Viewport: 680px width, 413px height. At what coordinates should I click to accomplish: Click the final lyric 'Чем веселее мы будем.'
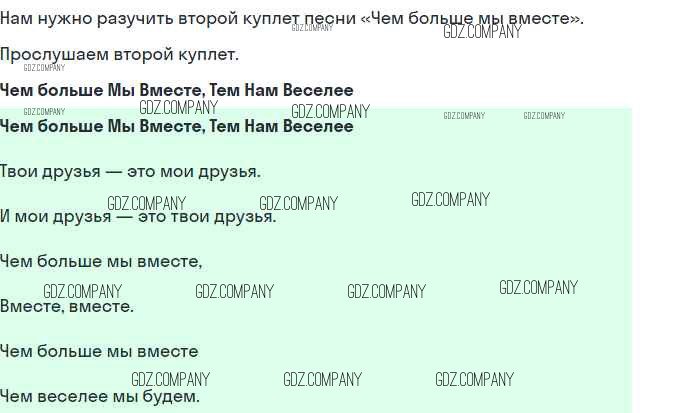pos(100,396)
